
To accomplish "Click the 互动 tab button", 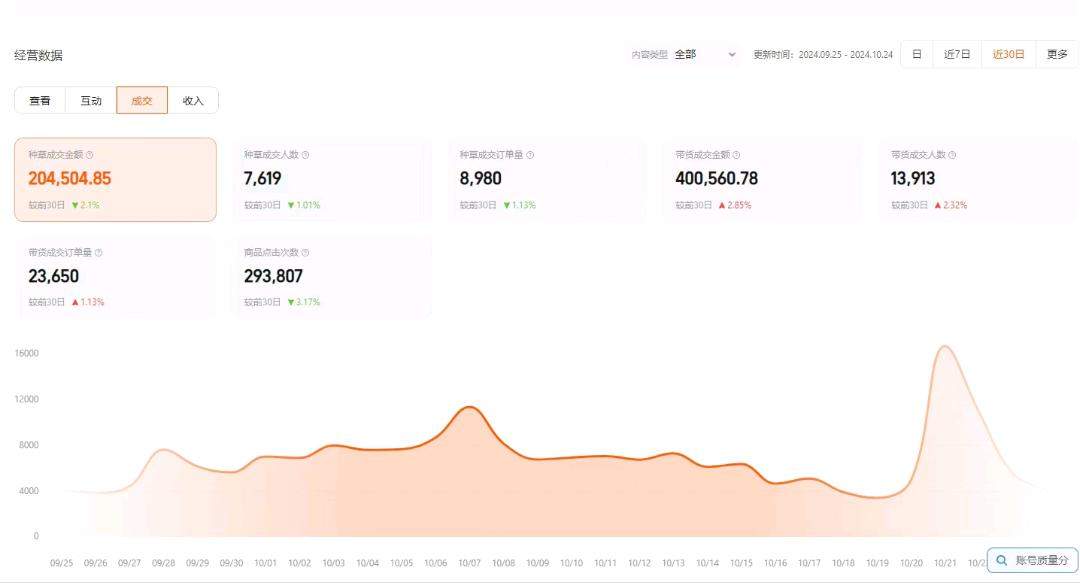I will (x=91, y=100).
